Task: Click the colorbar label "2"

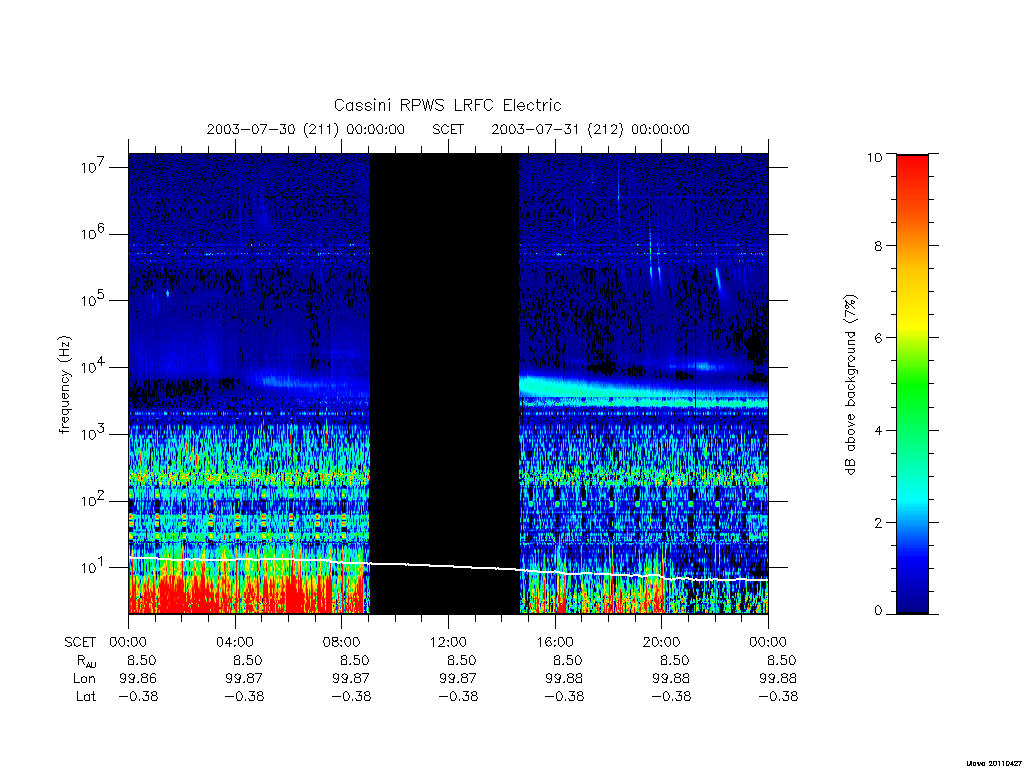Action: (878, 522)
